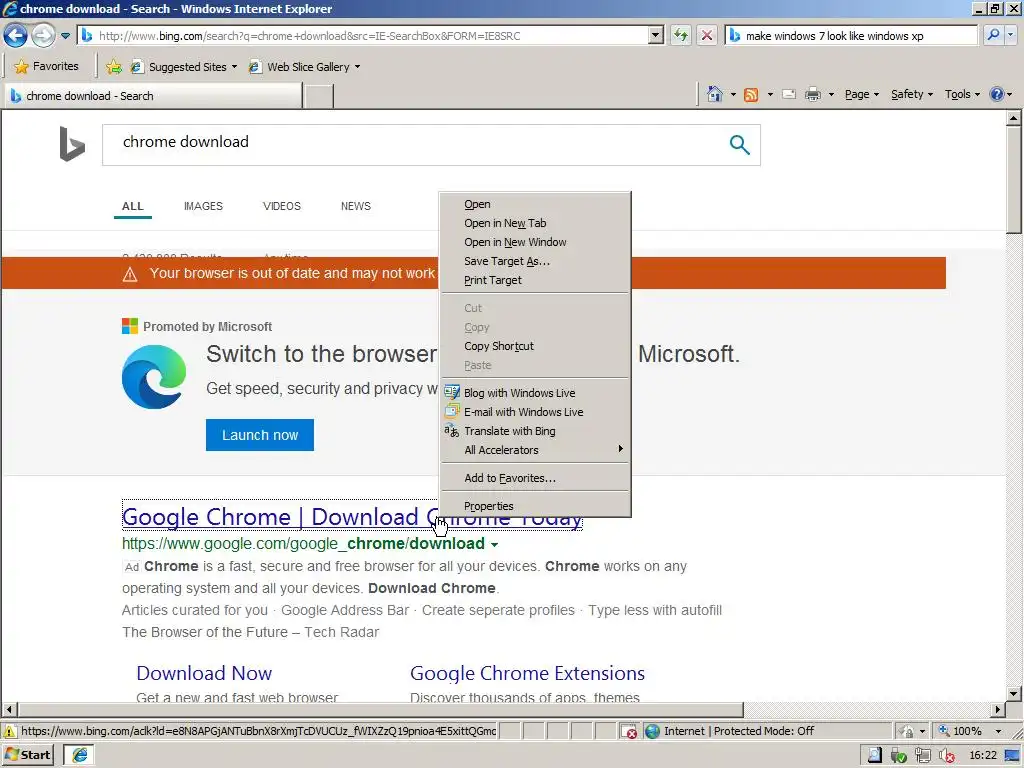Open a new blank tab
1024x768 pixels.
[319, 96]
